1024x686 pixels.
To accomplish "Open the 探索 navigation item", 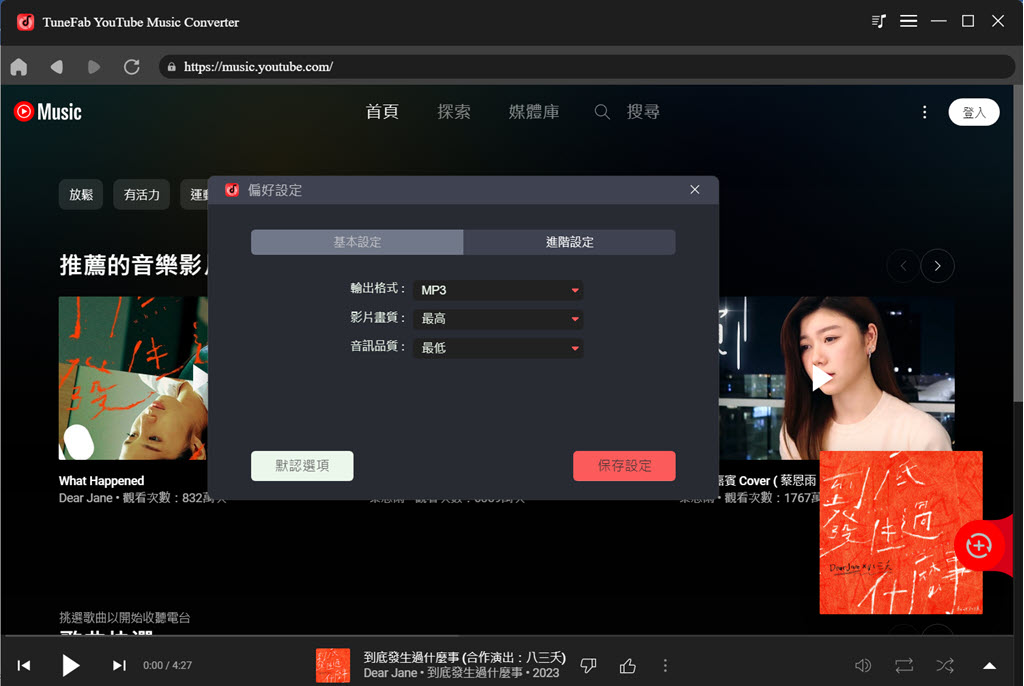I will coord(454,112).
